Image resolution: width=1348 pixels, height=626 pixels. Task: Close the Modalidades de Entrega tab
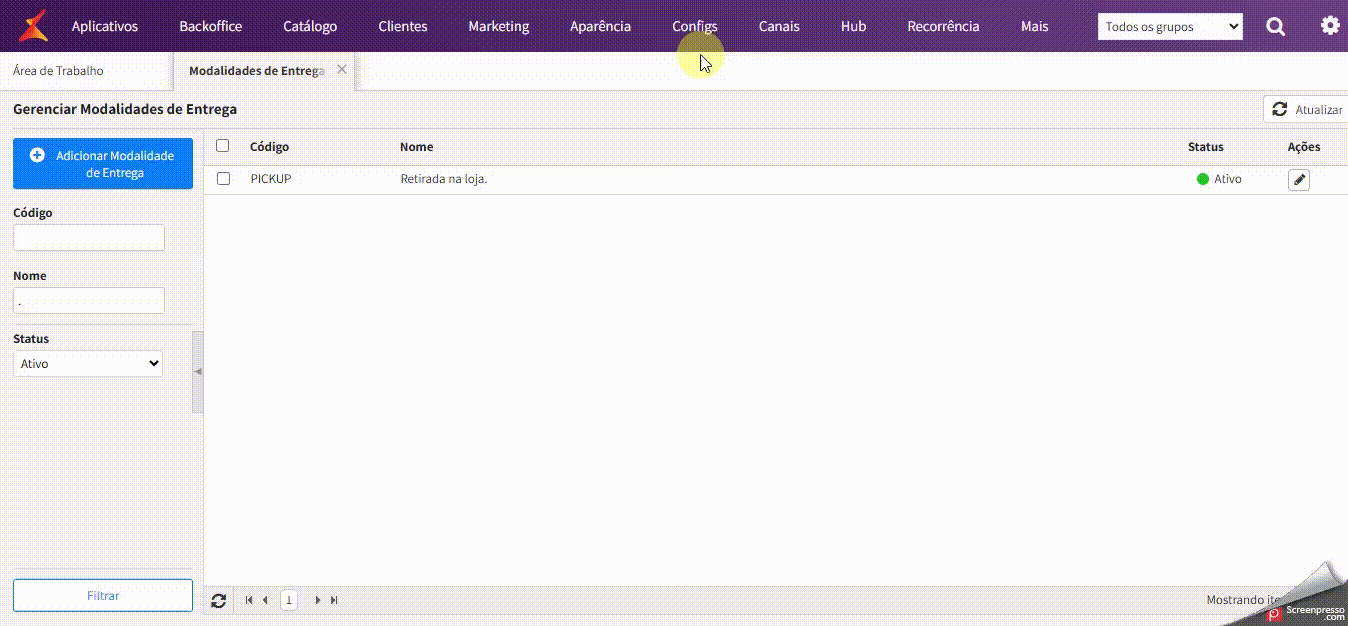[x=342, y=70]
